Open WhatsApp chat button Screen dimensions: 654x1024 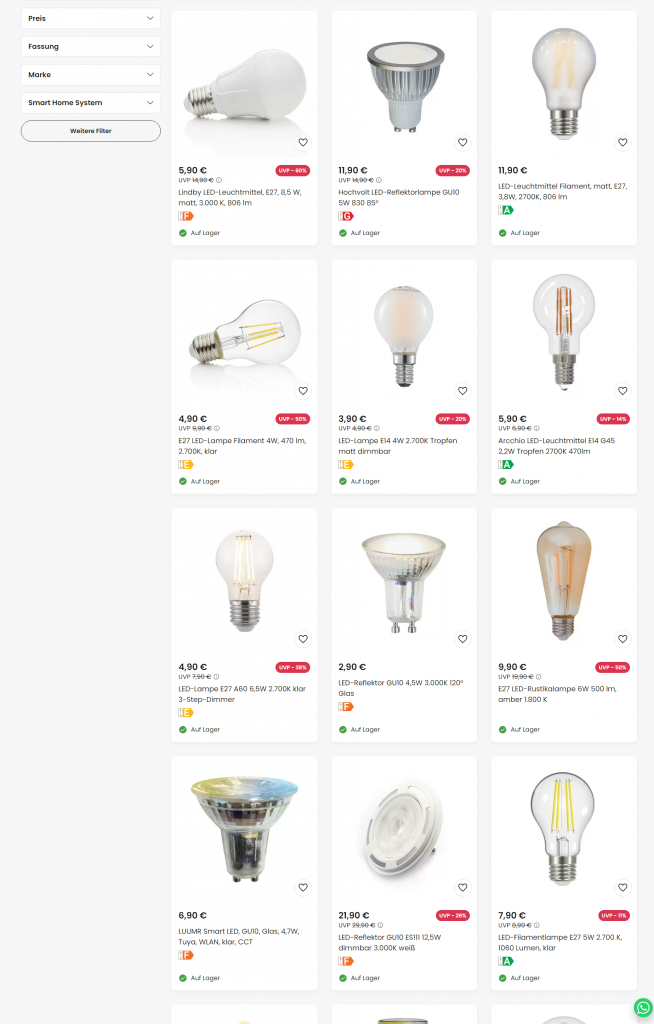pyautogui.click(x=642, y=1007)
